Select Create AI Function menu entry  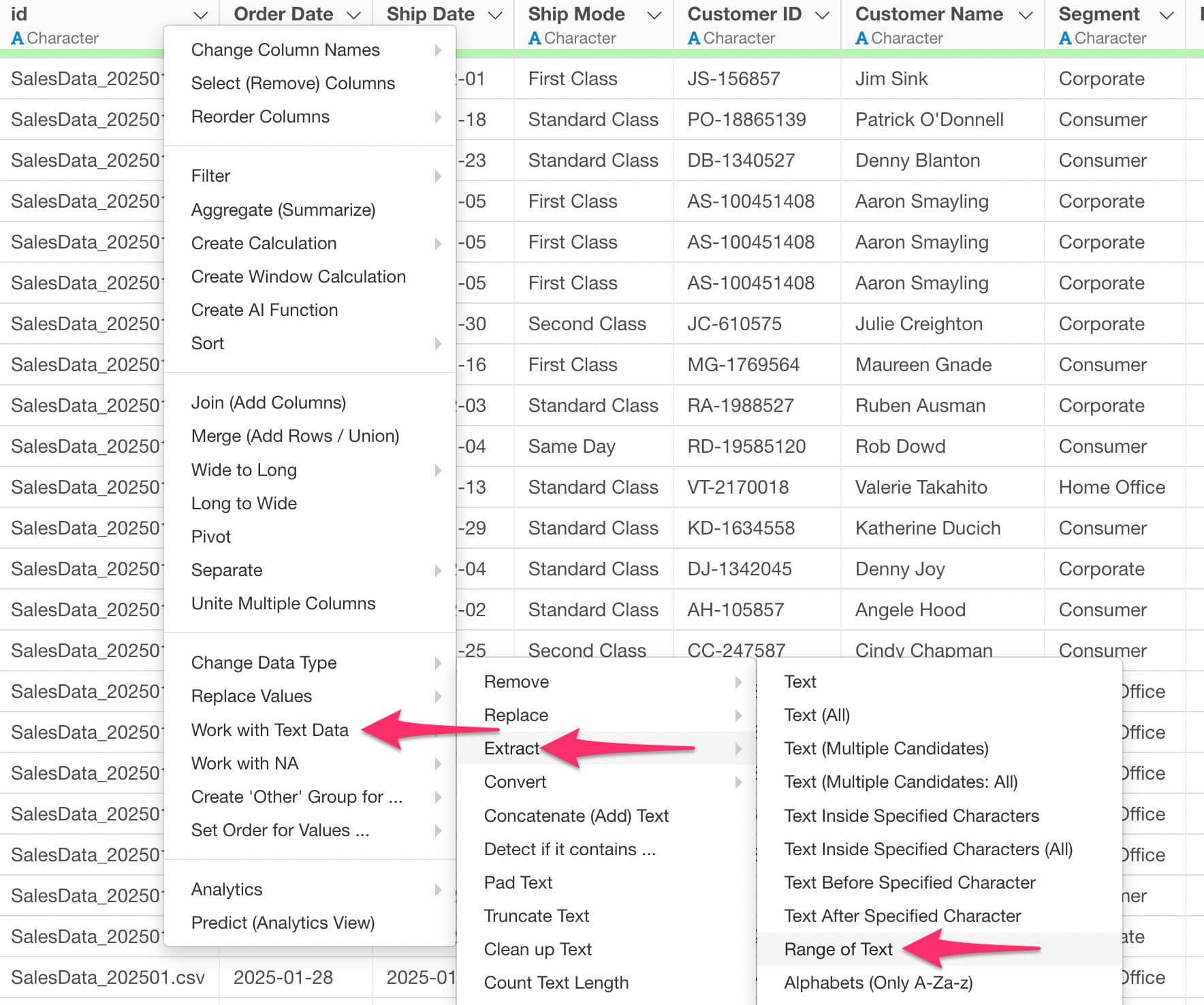[x=264, y=310]
